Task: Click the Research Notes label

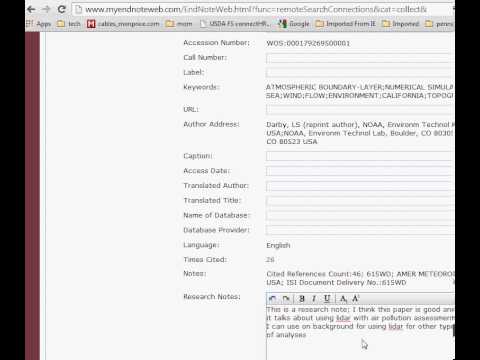Action: click(x=212, y=297)
